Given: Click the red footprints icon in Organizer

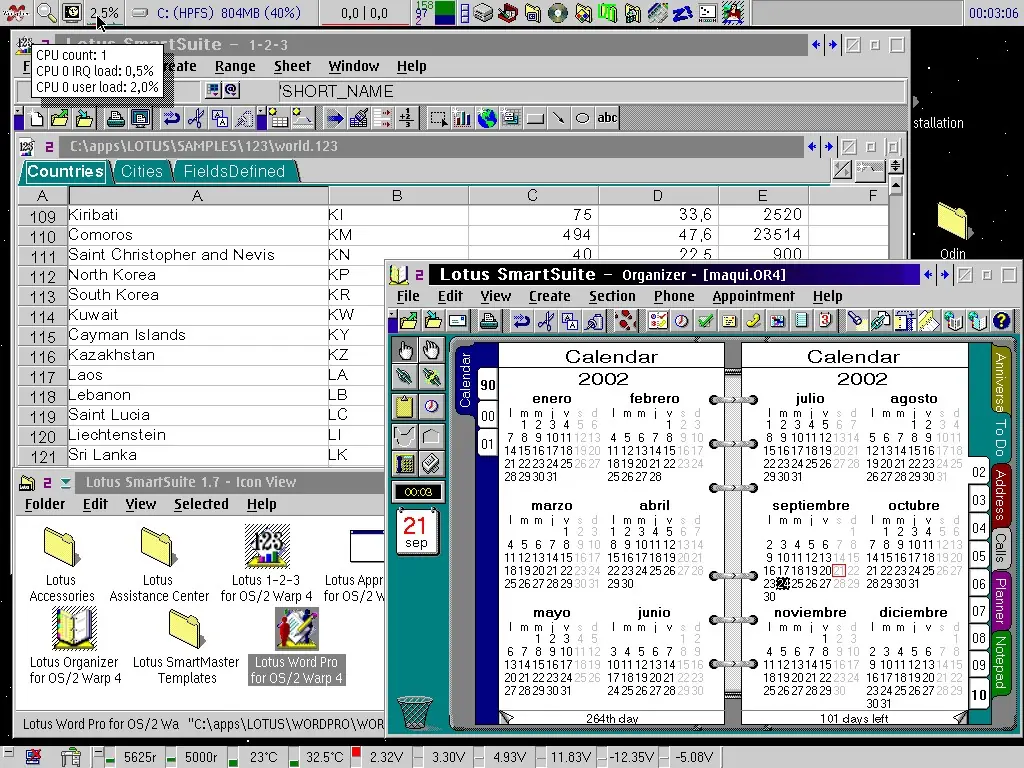Looking at the screenshot, I should tap(626, 321).
